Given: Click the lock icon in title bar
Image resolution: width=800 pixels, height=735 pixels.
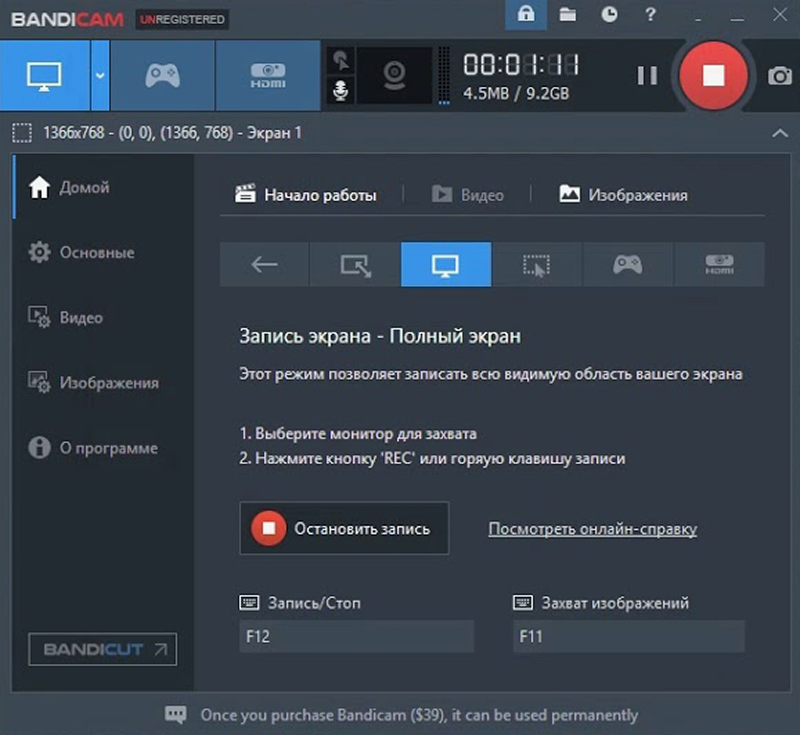Looking at the screenshot, I should (526, 15).
